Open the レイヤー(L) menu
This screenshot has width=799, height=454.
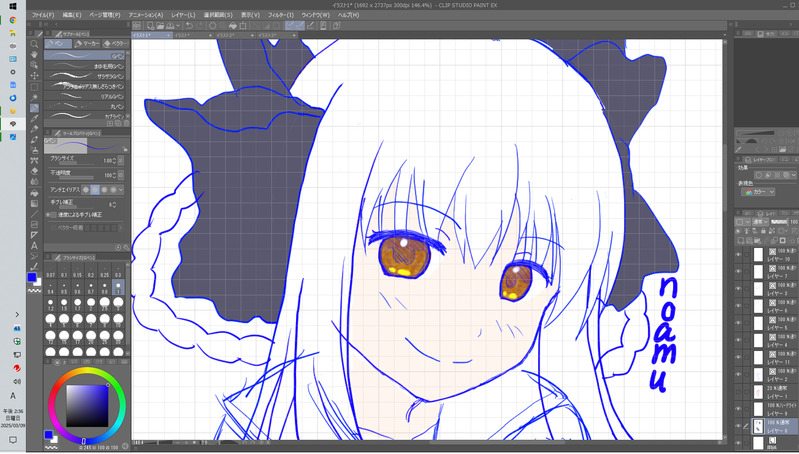pos(183,15)
